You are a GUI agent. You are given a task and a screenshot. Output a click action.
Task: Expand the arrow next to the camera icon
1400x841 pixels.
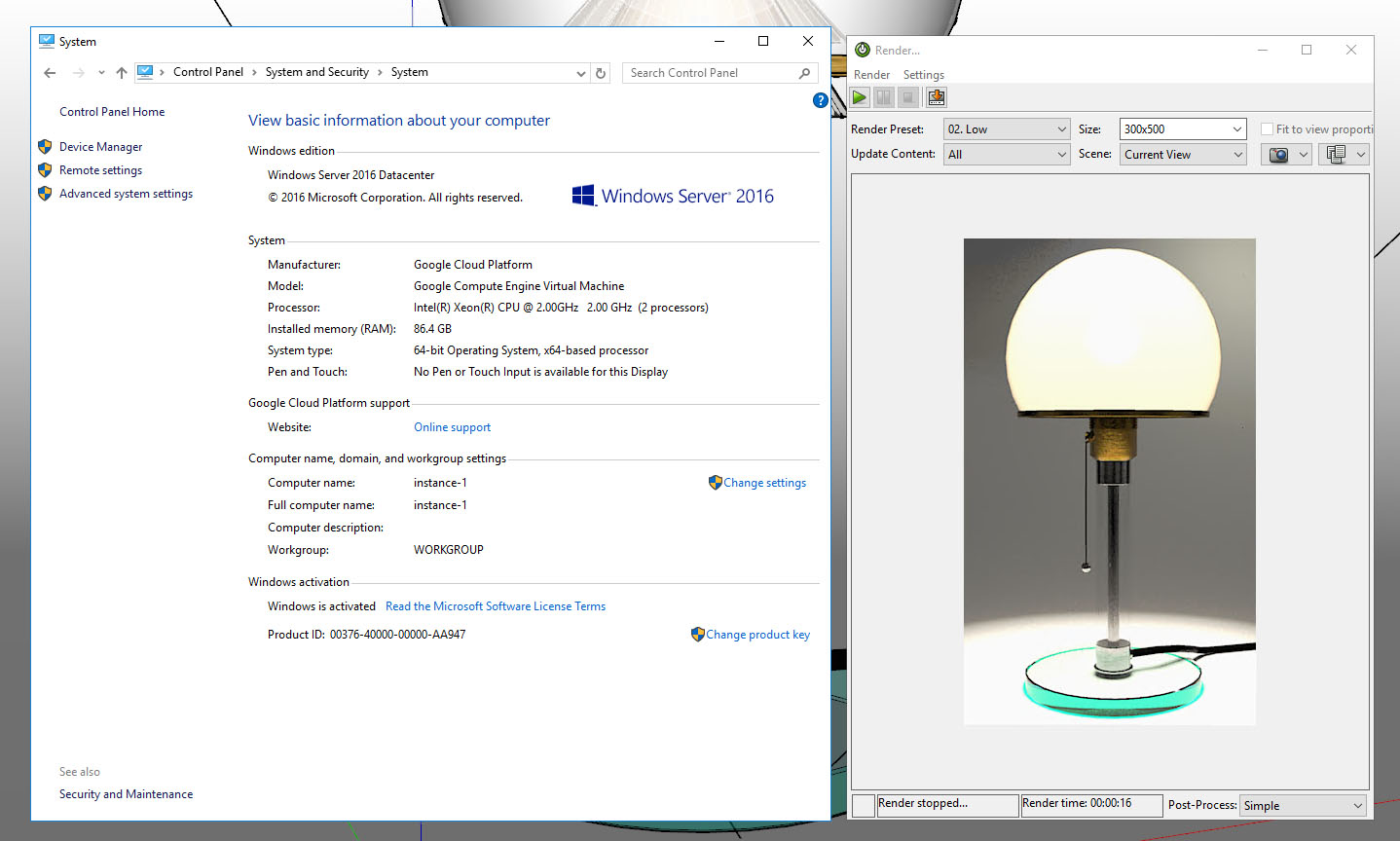pyautogui.click(x=1304, y=155)
